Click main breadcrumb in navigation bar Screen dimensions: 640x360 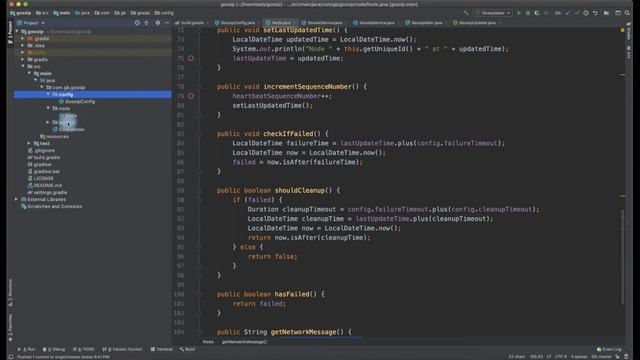(62, 13)
